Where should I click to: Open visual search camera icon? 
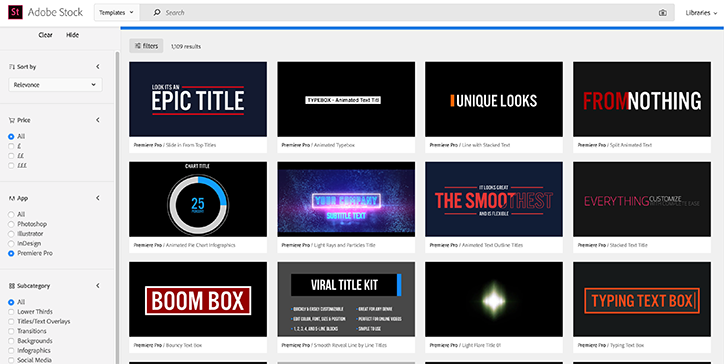[663, 13]
